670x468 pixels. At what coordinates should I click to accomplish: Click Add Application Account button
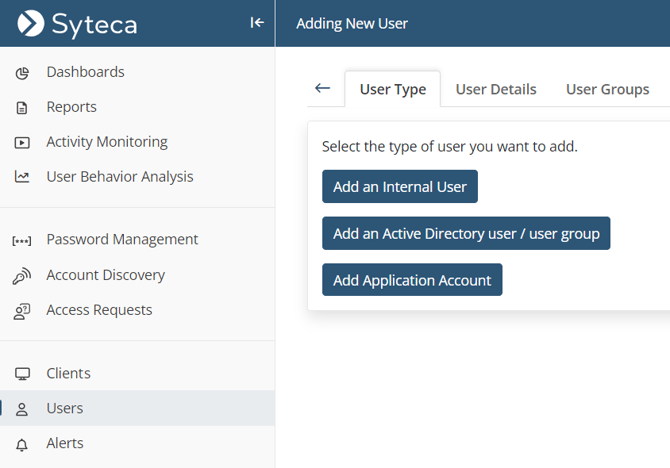pos(412,280)
